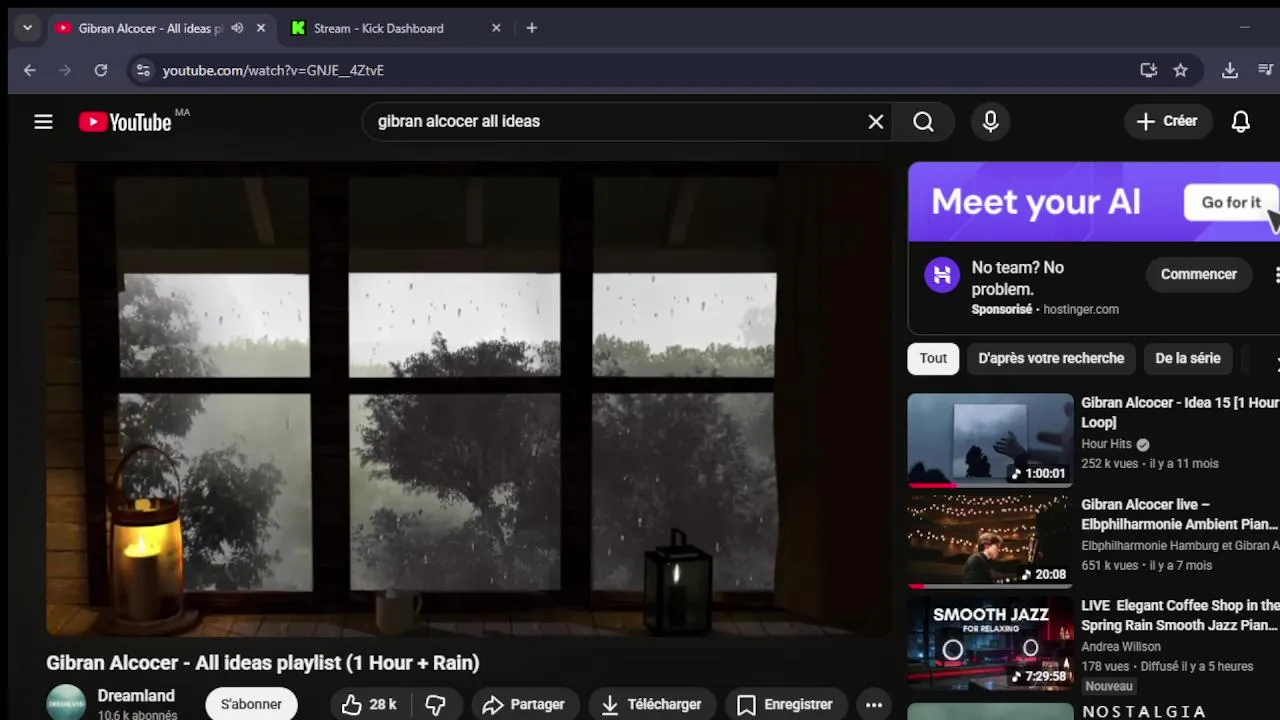Image resolution: width=1280 pixels, height=720 pixels.
Task: Open LIVE Elegant Coffee Shop title
Action: point(1180,615)
